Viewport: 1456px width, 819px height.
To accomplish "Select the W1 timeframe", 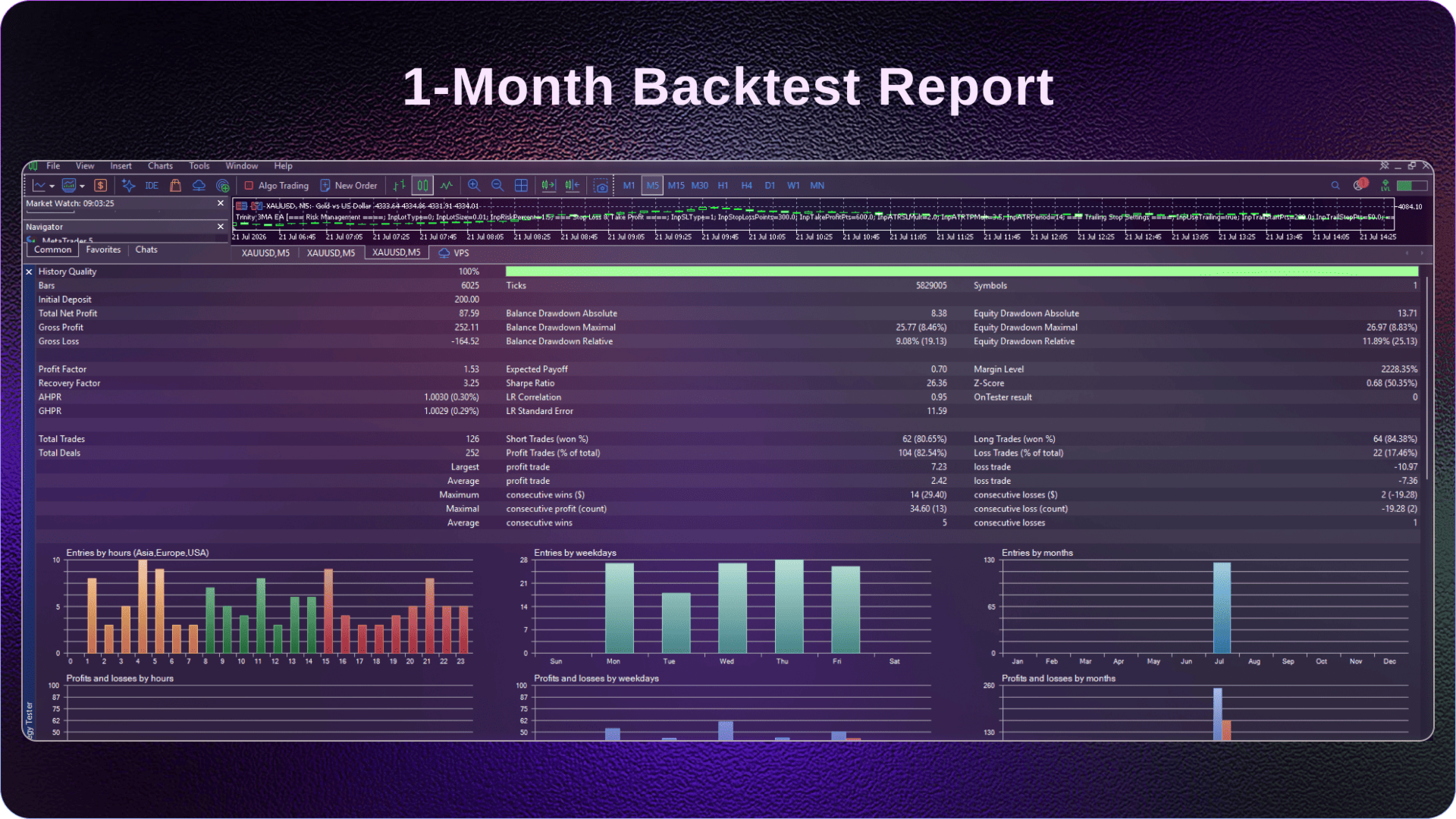I will pos(793,186).
